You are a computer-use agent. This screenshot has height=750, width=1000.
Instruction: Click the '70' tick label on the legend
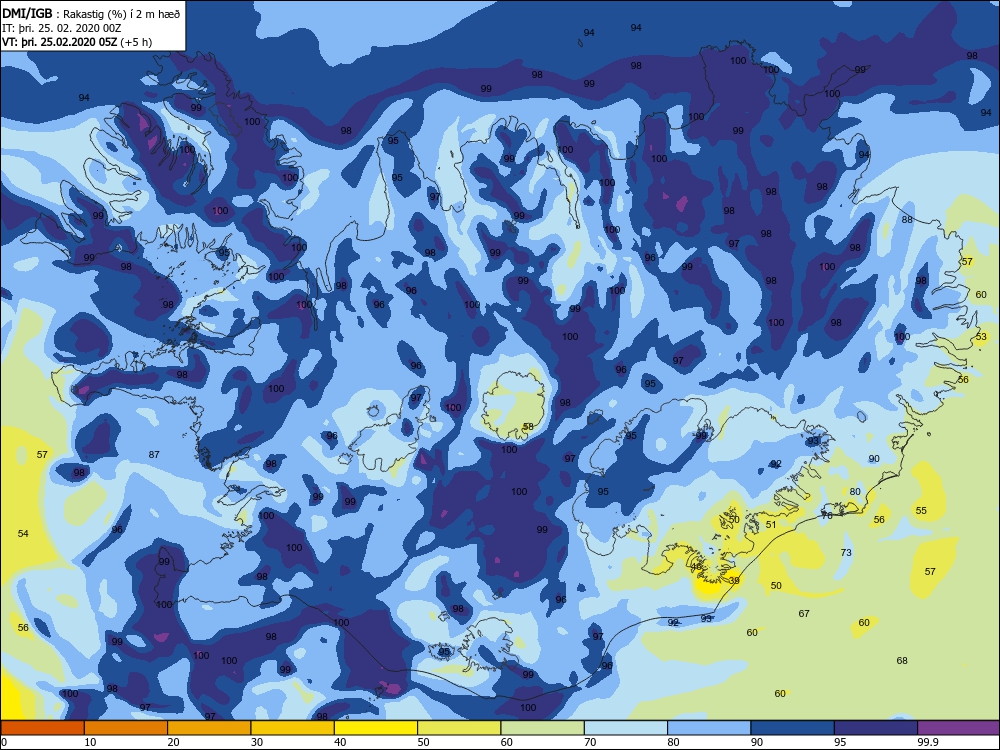tap(591, 742)
